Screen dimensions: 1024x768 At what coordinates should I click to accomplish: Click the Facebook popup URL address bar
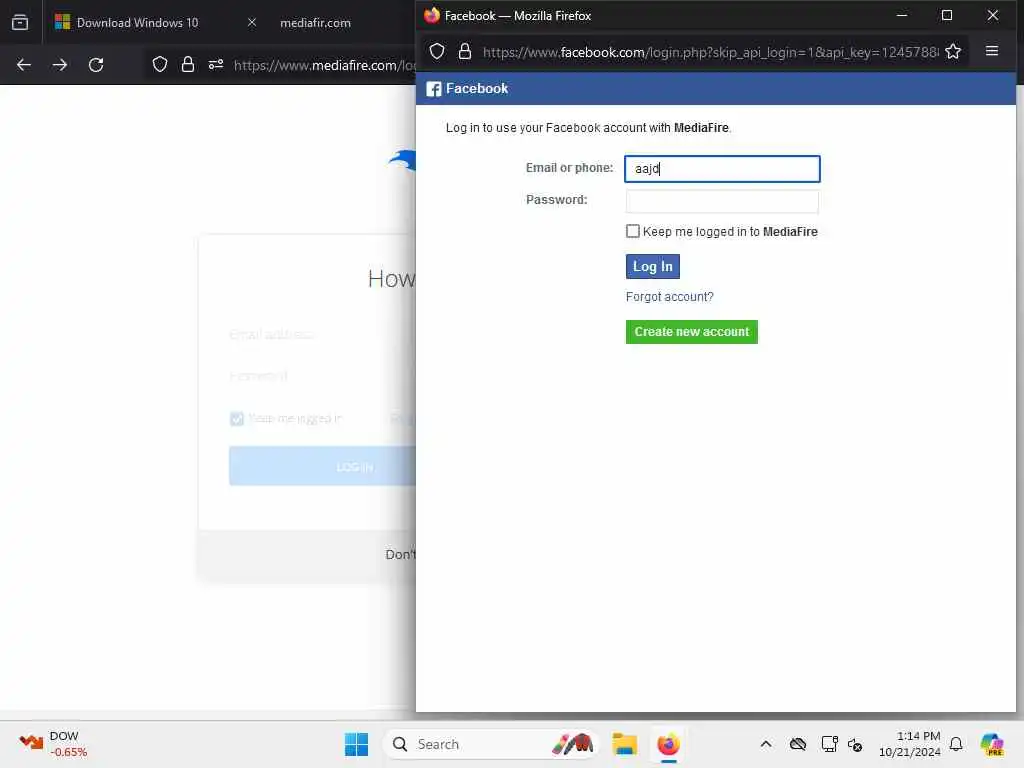(x=710, y=52)
